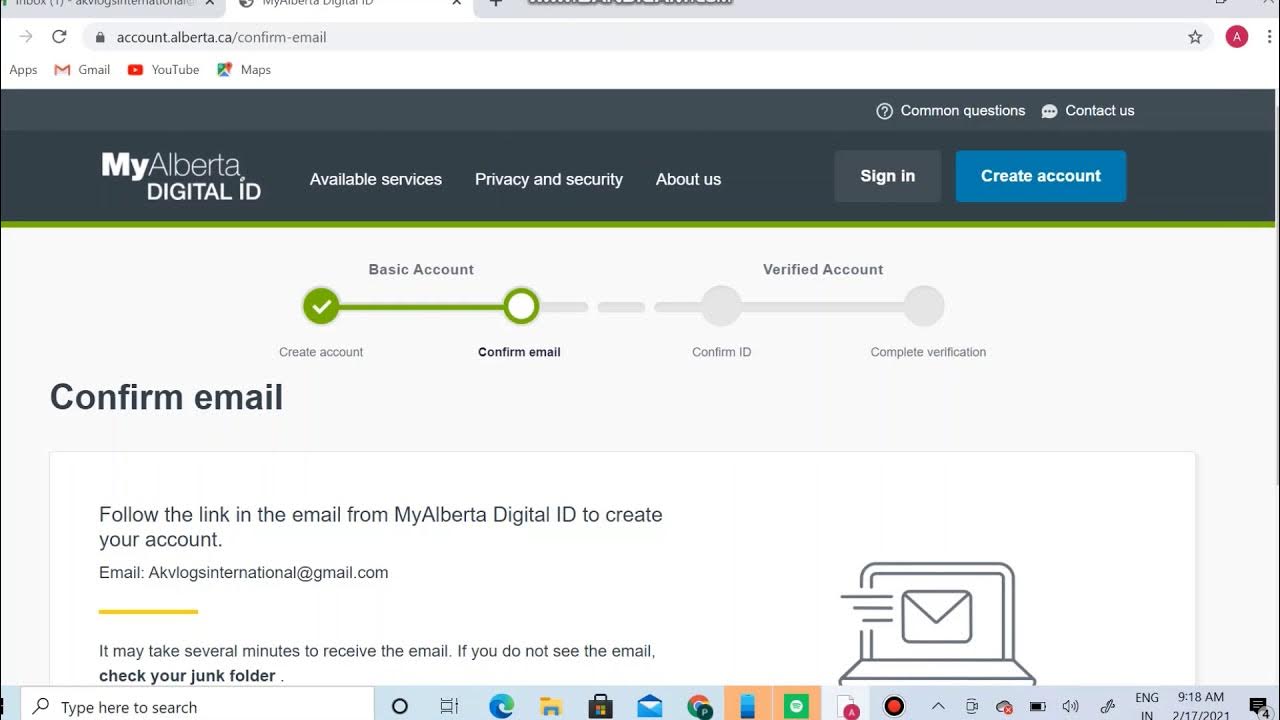
Task: Click the red record button taskbar icon
Action: pos(894,707)
